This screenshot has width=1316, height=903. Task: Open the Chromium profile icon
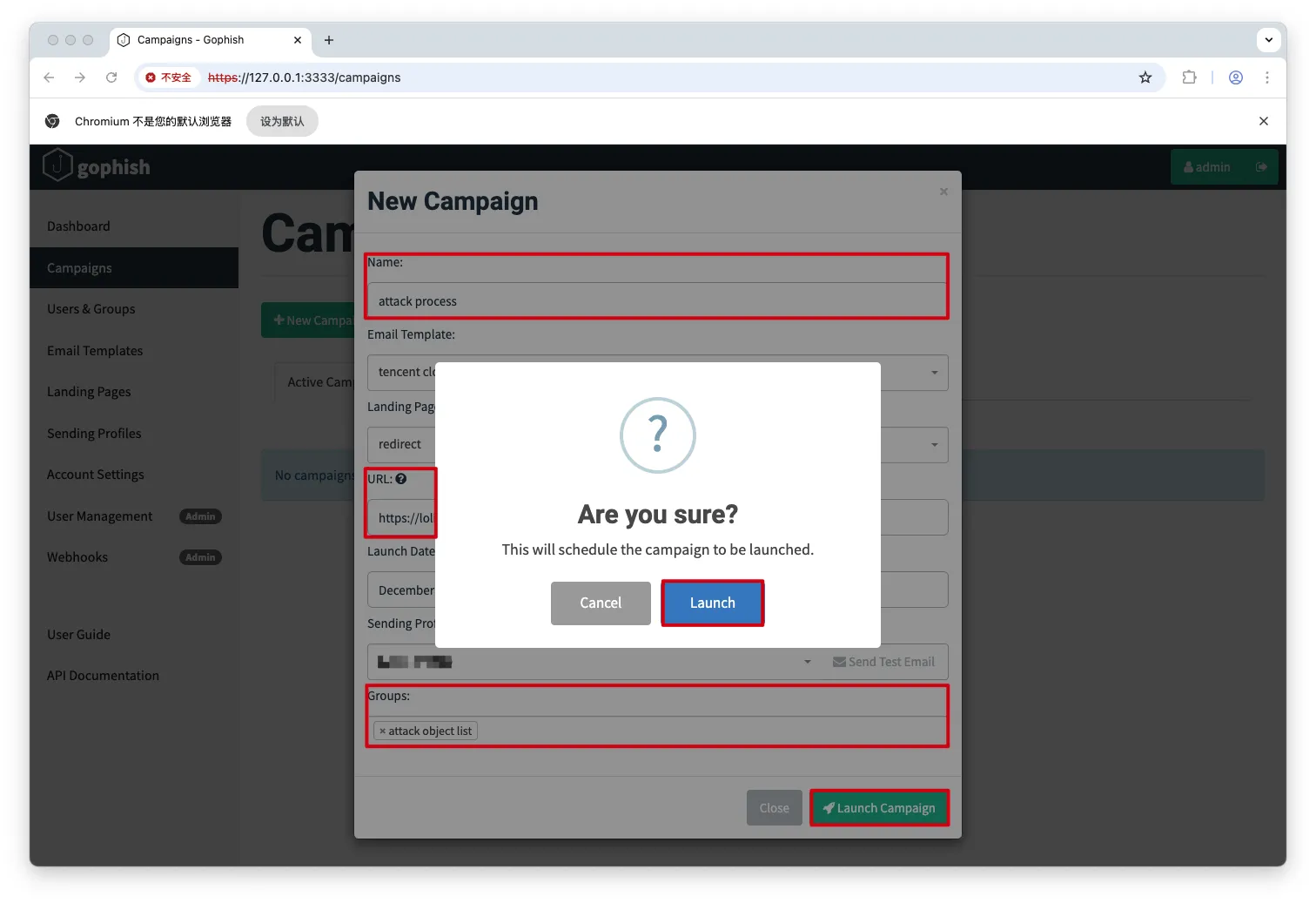[x=1235, y=77]
